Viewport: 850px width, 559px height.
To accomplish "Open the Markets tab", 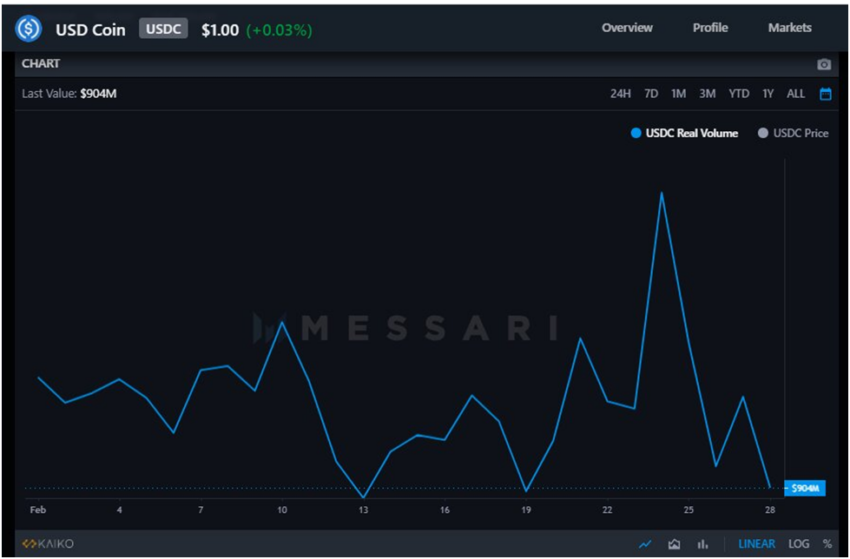I will pyautogui.click(x=789, y=28).
